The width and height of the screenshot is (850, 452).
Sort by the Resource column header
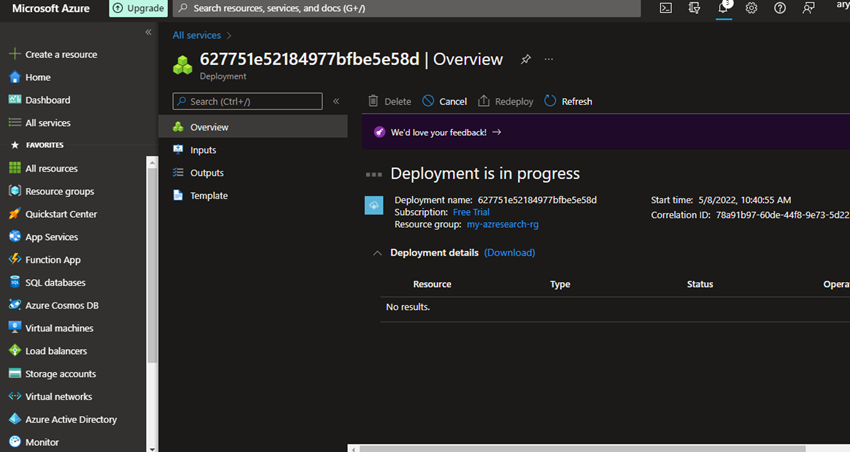pyautogui.click(x=432, y=284)
